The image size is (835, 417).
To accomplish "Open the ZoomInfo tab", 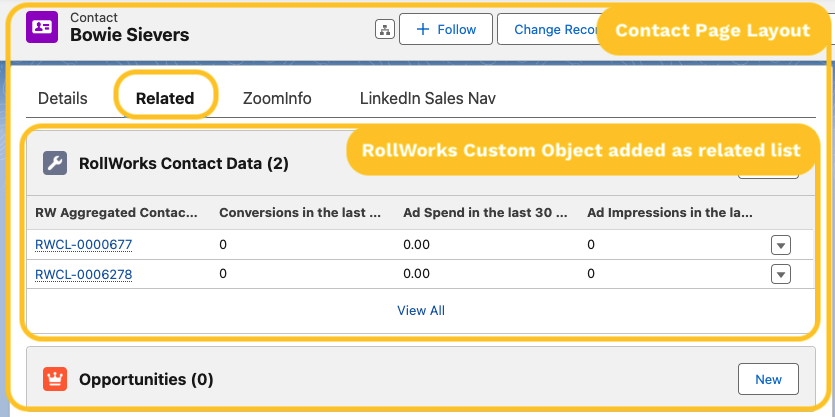I will [x=277, y=98].
